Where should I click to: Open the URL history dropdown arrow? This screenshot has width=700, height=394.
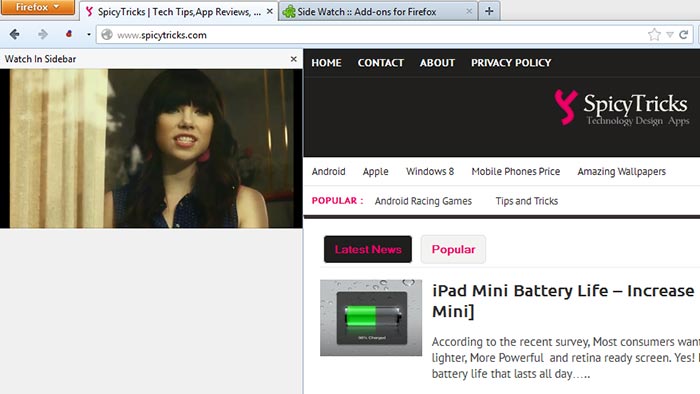coord(670,34)
